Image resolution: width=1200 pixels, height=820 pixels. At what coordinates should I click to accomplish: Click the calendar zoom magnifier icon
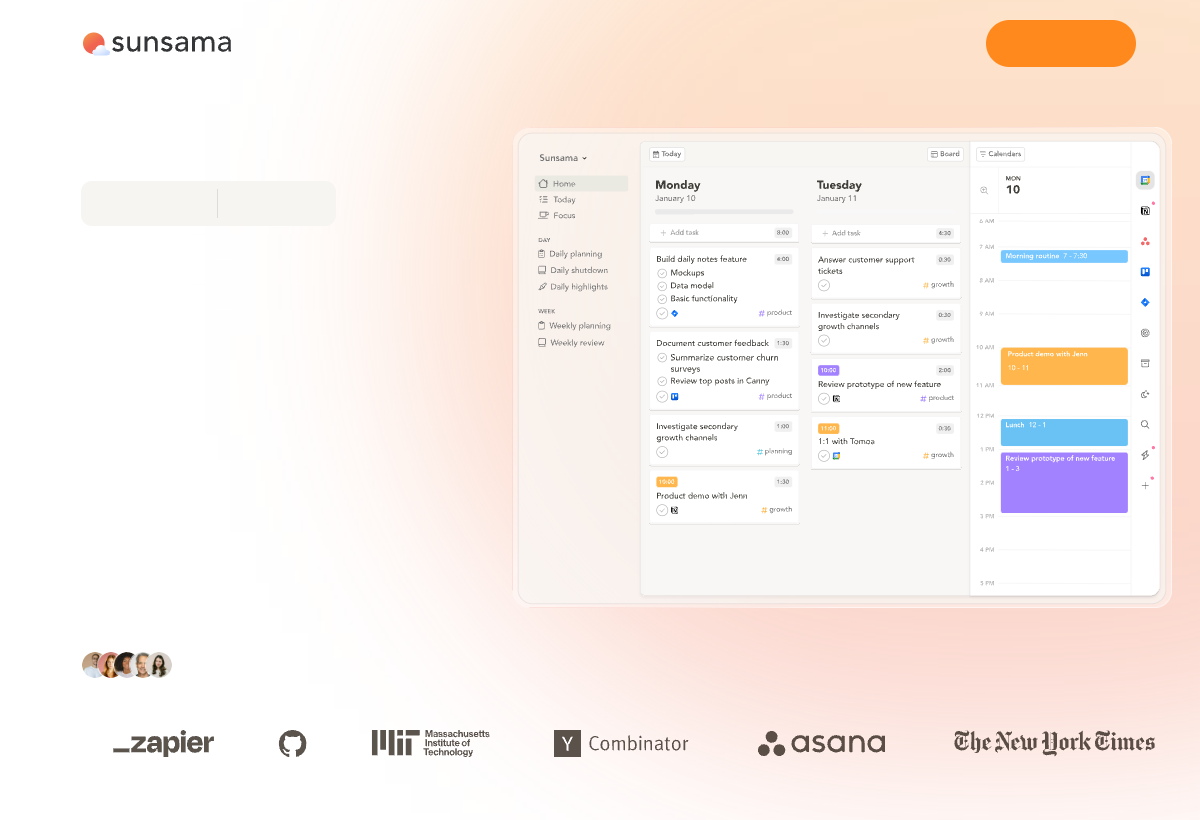pyautogui.click(x=984, y=190)
